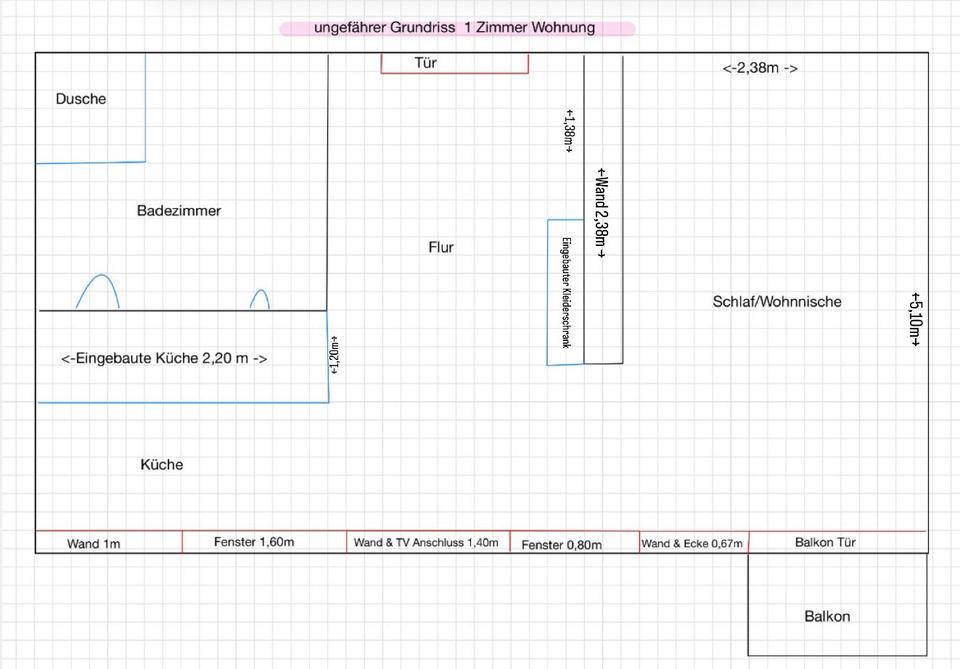This screenshot has width=960, height=669.
Task: Select the Wand & TV Anschluss 1,40m segment
Action: pos(426,542)
